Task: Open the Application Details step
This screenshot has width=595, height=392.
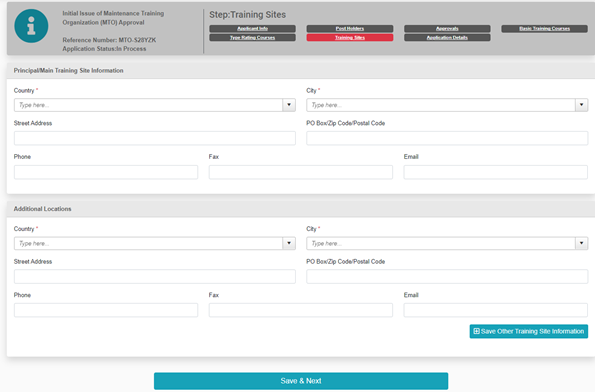Action: pyautogui.click(x=447, y=37)
